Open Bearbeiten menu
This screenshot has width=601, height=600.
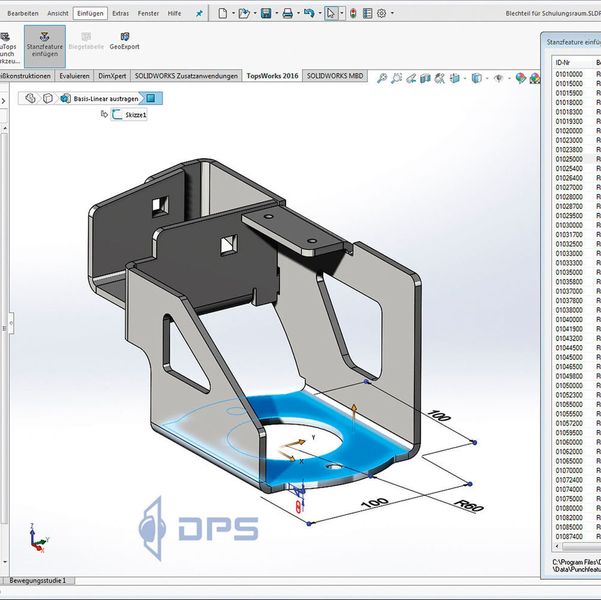[x=23, y=13]
